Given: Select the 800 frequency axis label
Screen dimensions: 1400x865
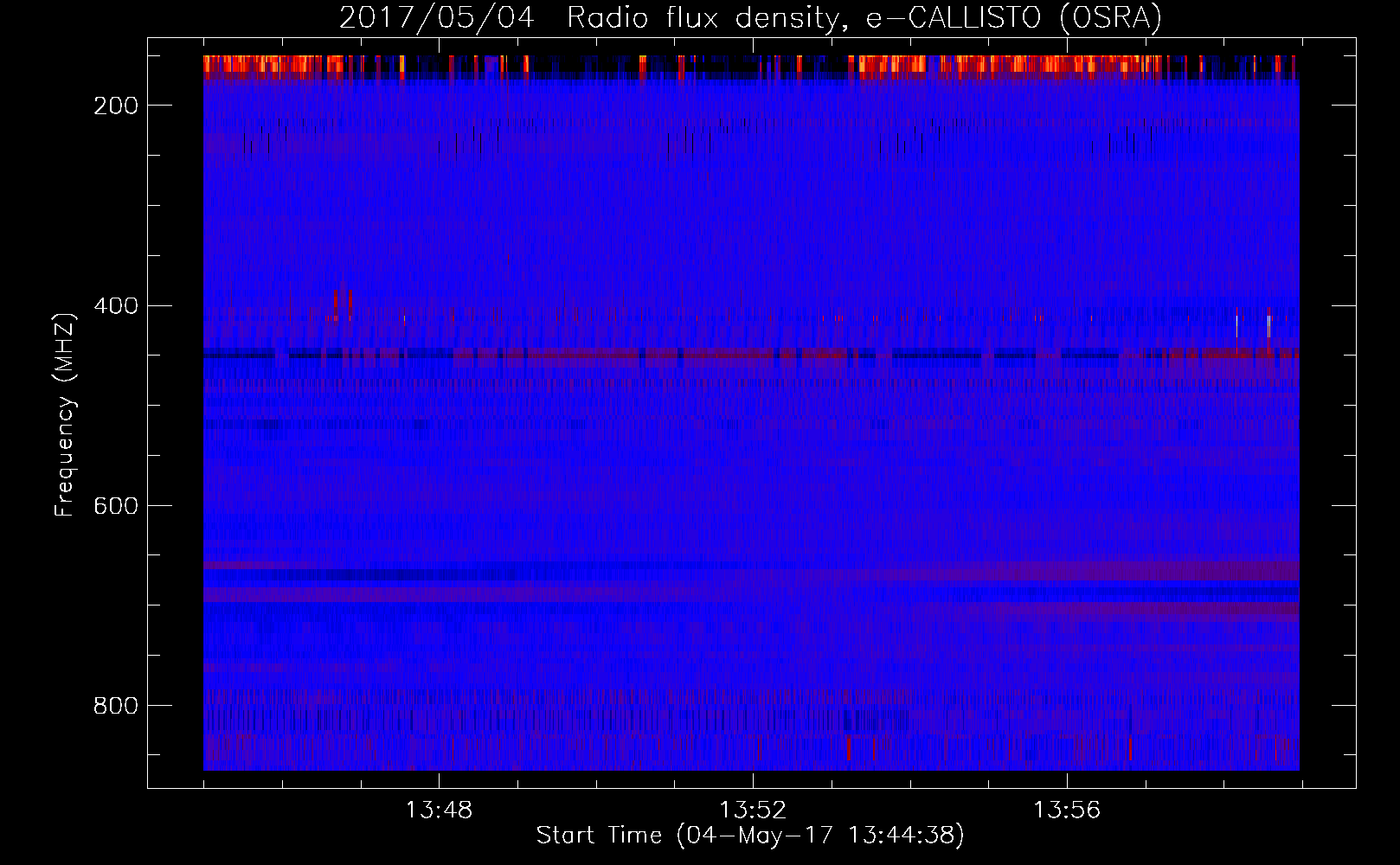Looking at the screenshot, I should 116,706.
